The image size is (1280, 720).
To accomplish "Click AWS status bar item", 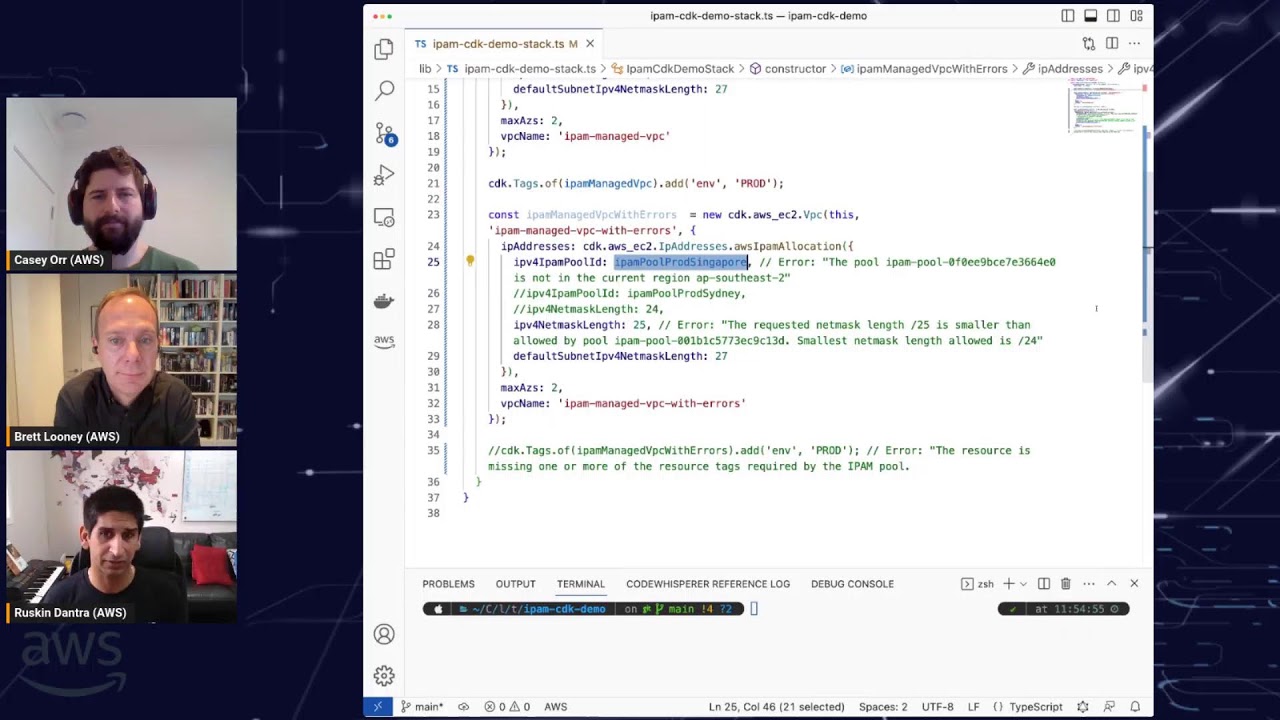I will pyautogui.click(x=556, y=707).
